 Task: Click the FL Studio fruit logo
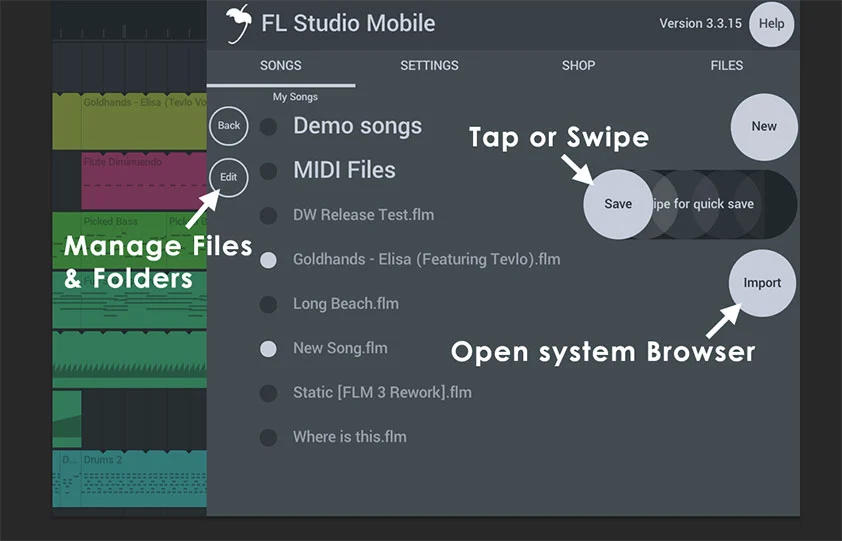click(x=239, y=24)
